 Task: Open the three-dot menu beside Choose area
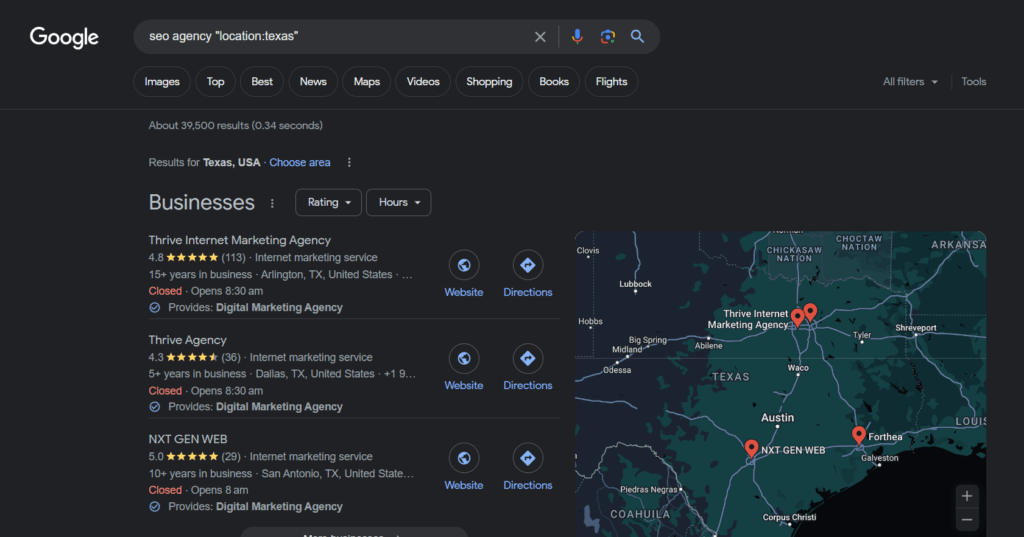pos(349,163)
